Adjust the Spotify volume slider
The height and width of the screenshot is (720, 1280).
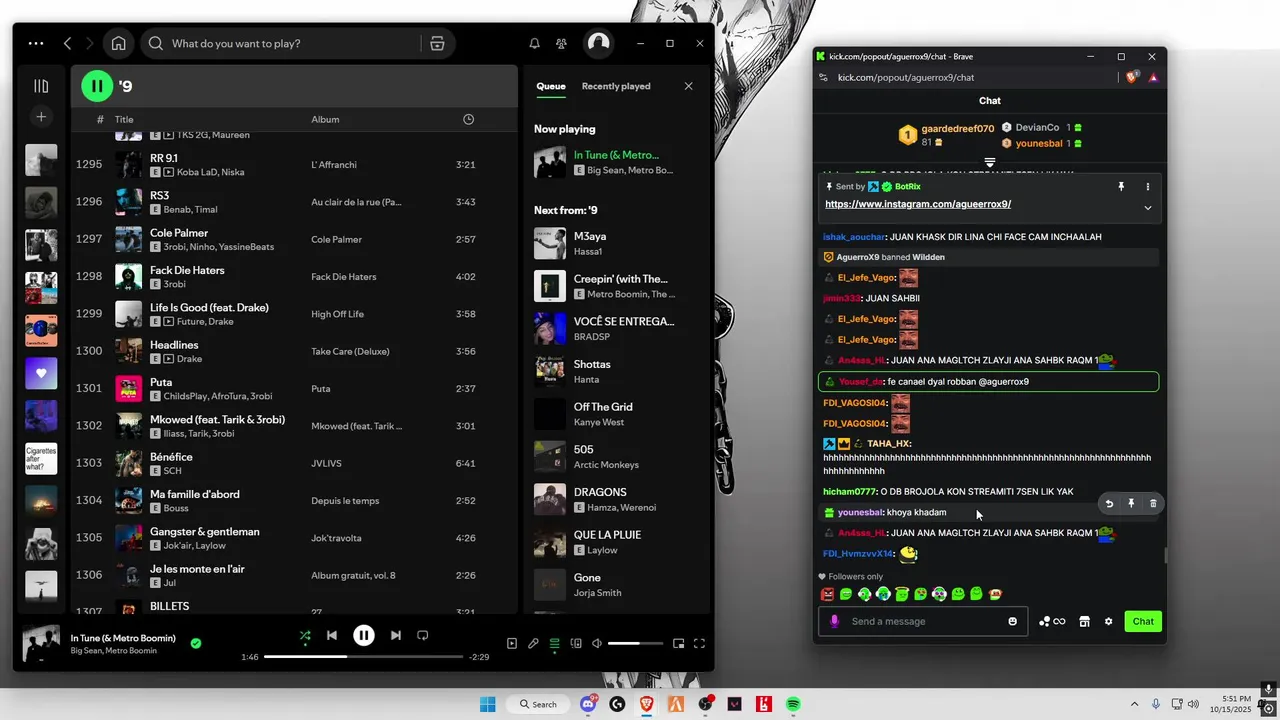[635, 644]
